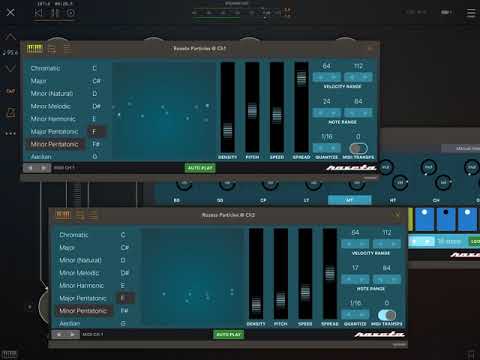Screen dimensions: 480x360
Task: Tap previous preset arrow in Ch1 window
Action: click(30, 168)
